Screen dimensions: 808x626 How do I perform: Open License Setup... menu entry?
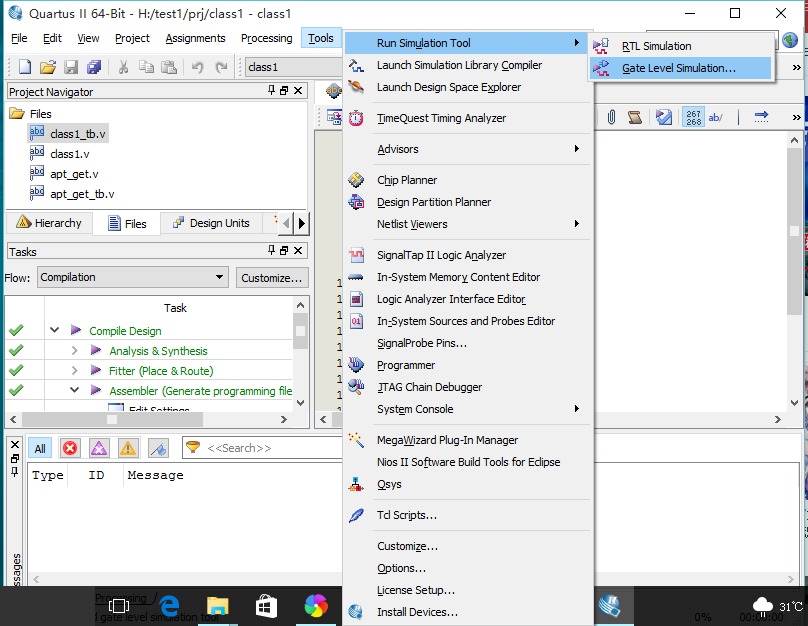[x=468, y=590]
